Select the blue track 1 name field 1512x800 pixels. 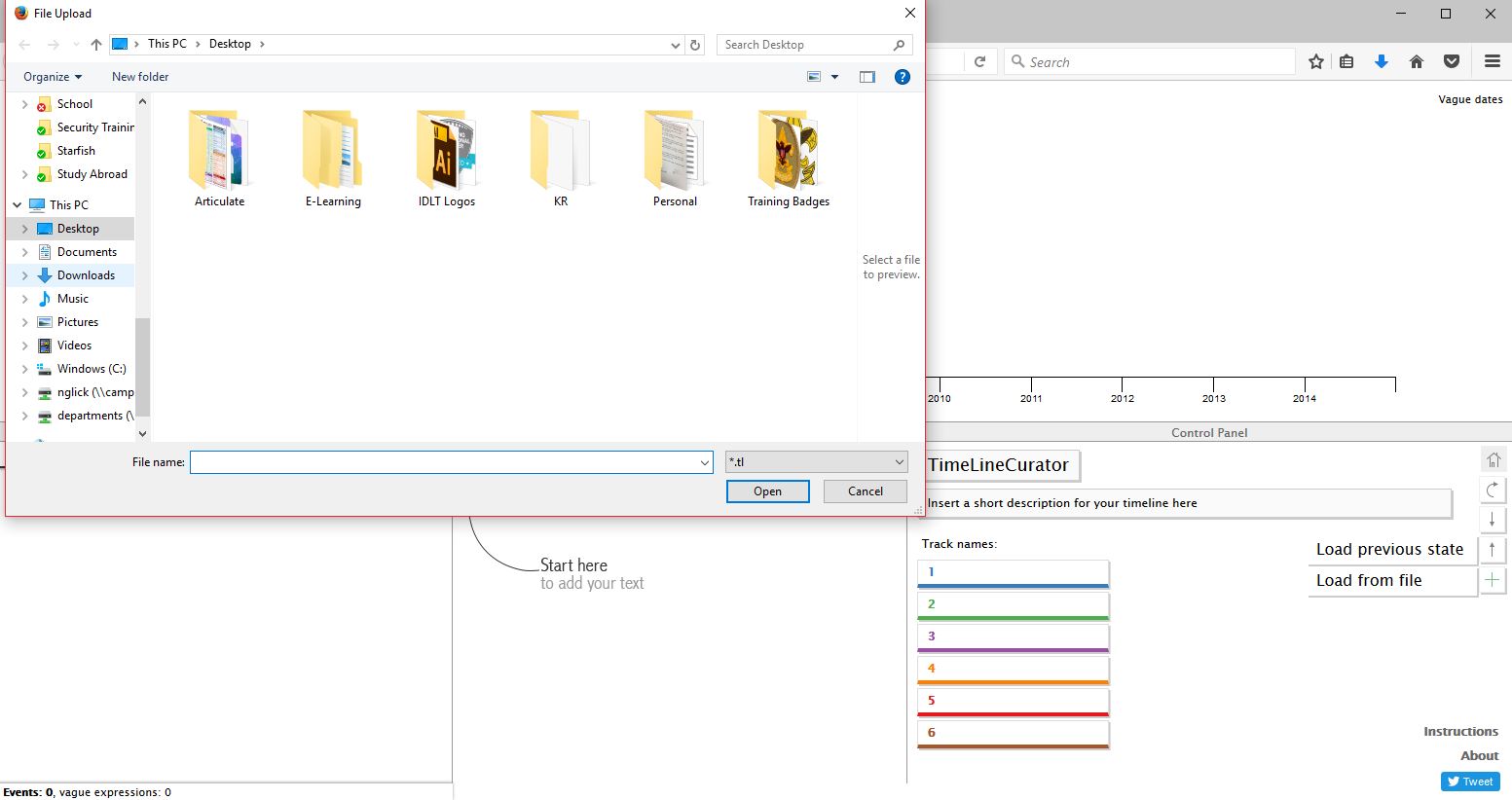click(x=1013, y=572)
